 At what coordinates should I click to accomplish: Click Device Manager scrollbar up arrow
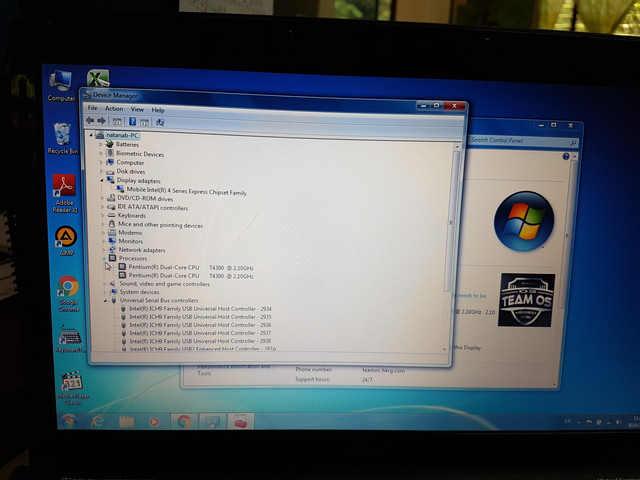pyautogui.click(x=457, y=147)
